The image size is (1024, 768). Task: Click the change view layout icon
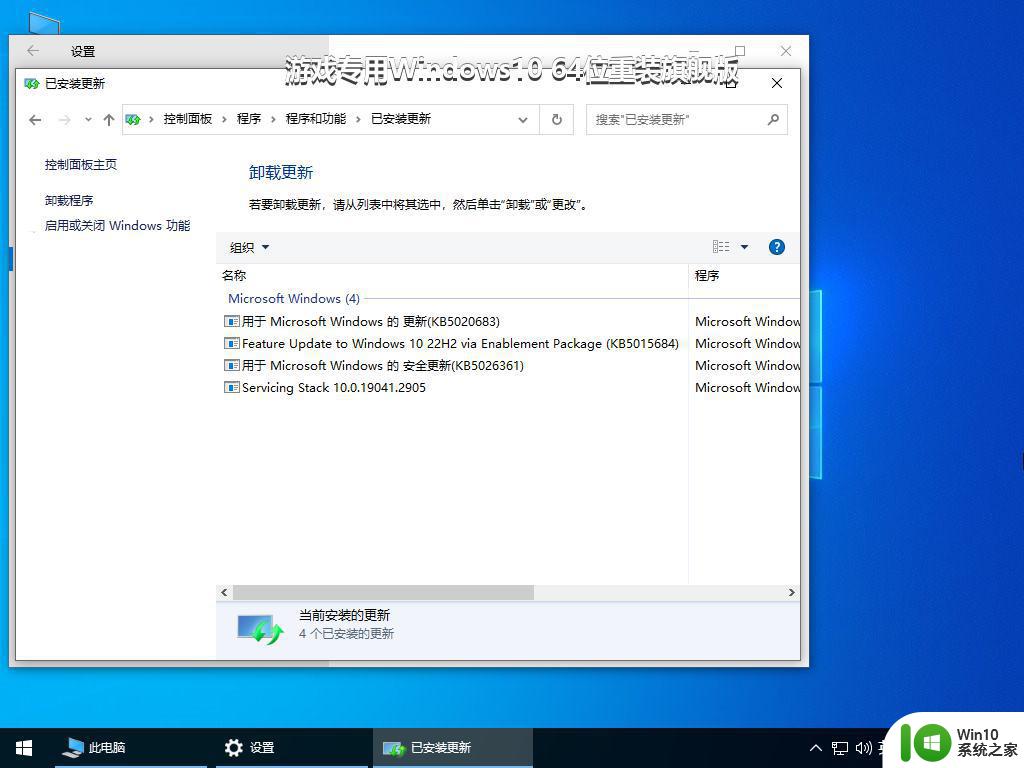point(721,247)
